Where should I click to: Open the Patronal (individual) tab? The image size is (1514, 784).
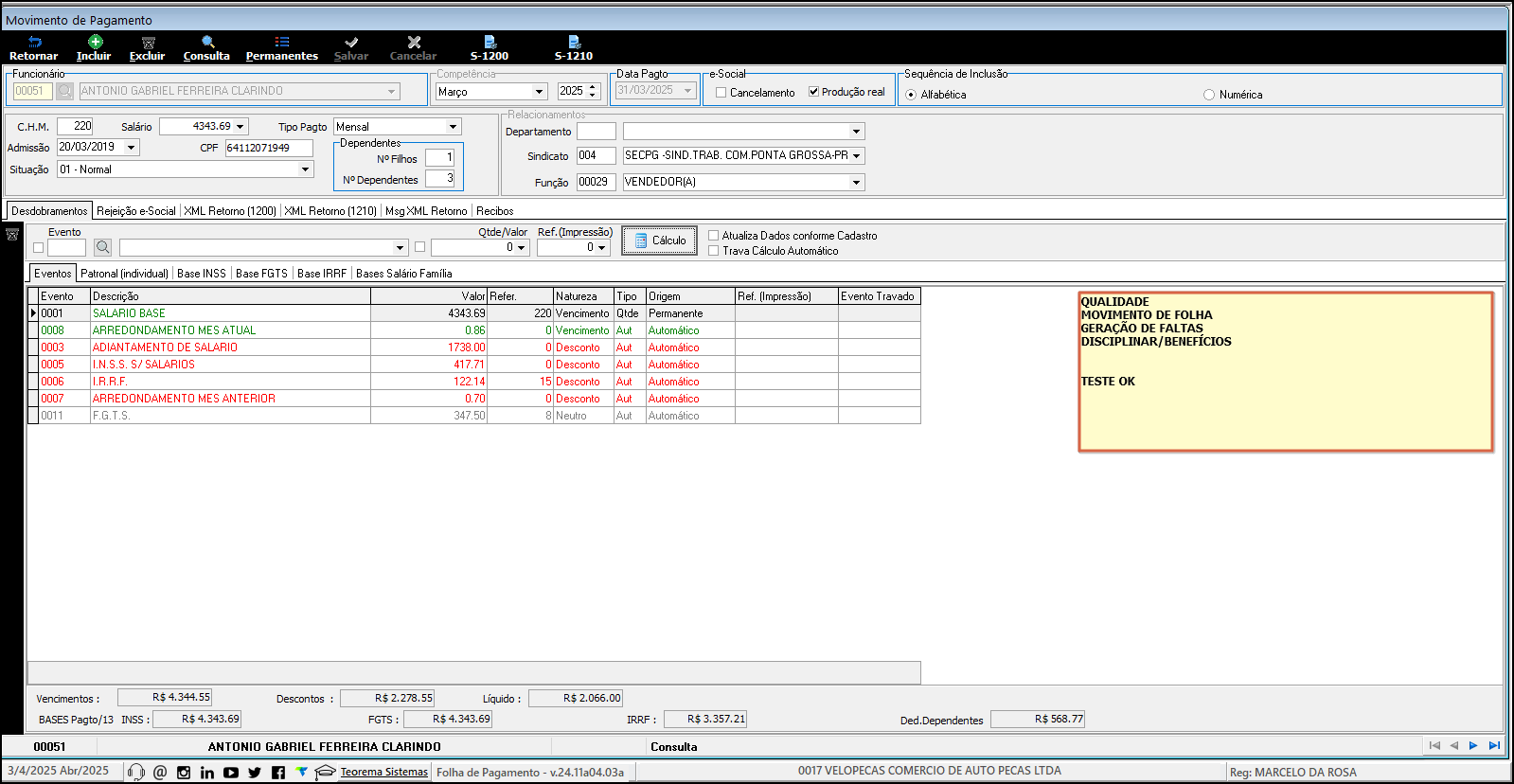click(x=125, y=274)
